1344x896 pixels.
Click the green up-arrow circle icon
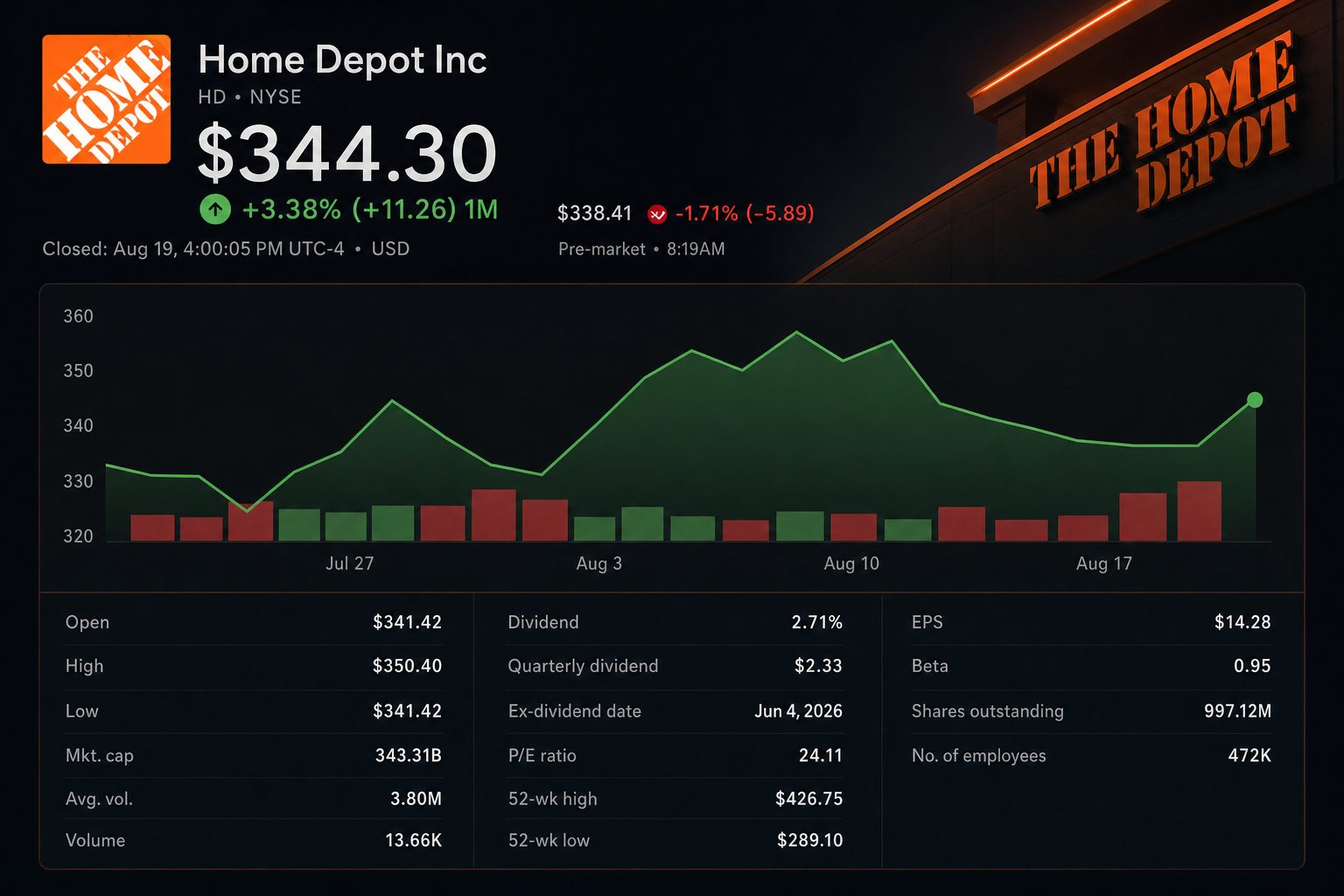click(215, 210)
